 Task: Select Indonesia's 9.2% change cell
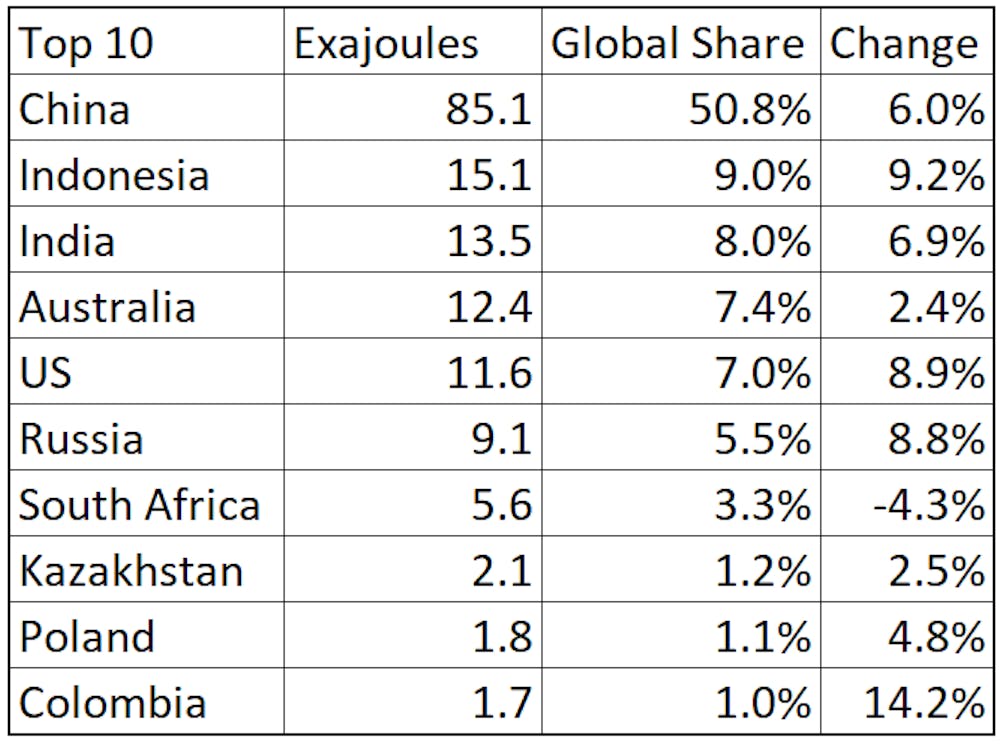(906, 173)
